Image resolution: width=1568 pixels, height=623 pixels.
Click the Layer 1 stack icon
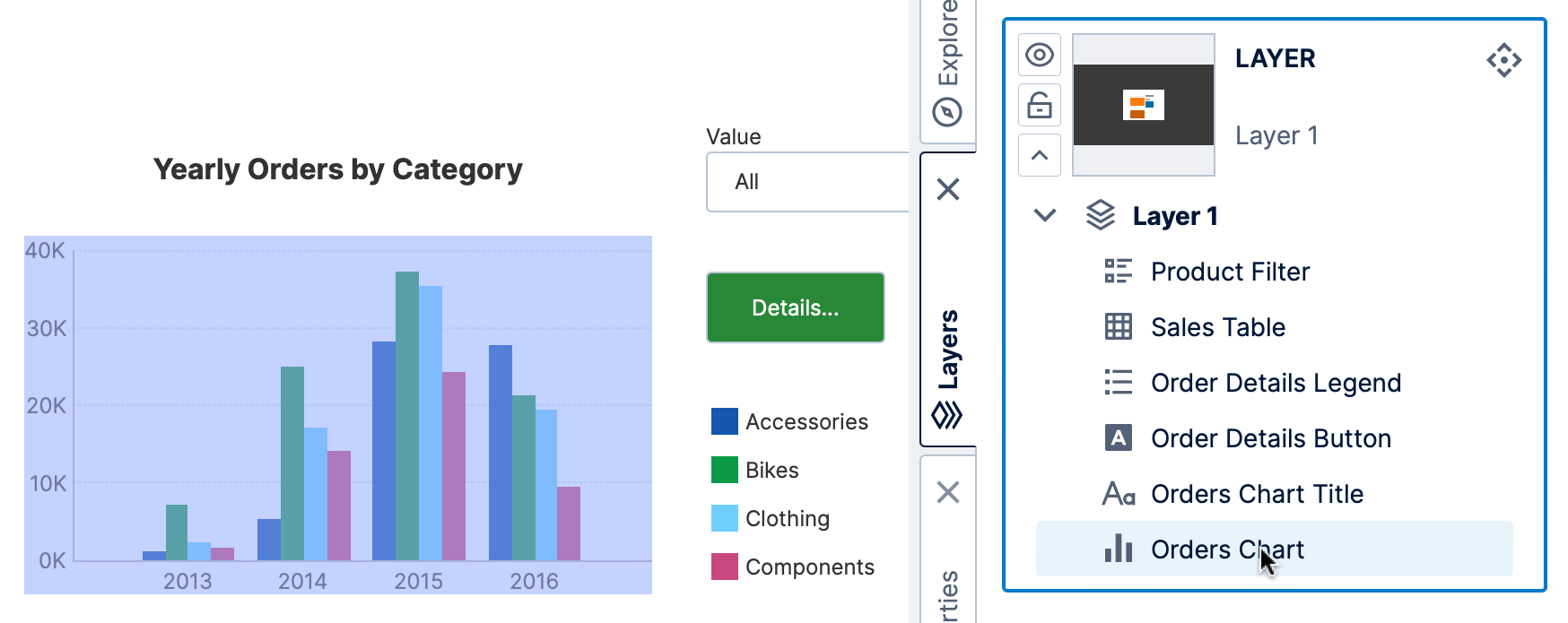1101,216
